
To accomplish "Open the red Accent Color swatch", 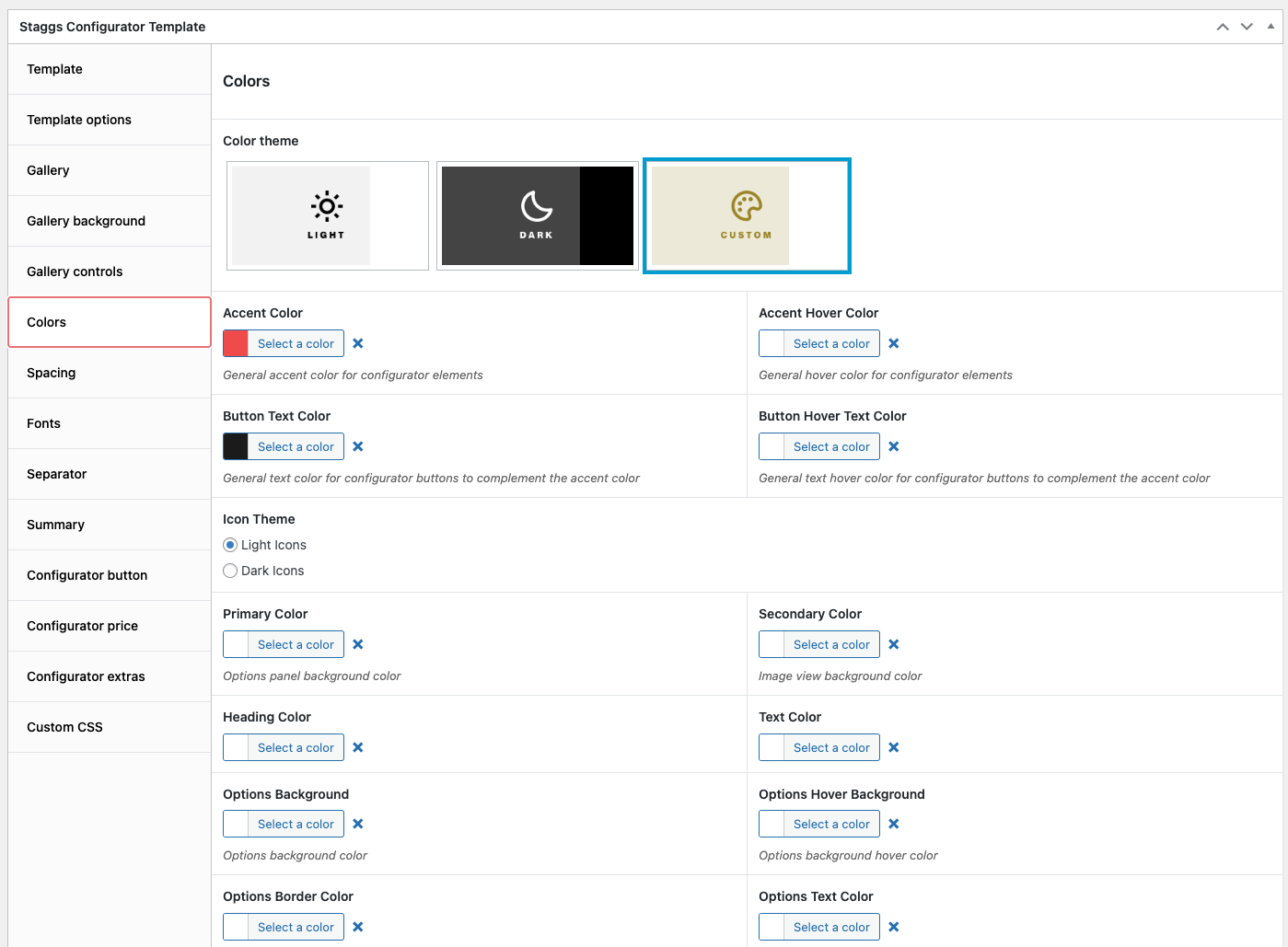I will click(x=237, y=343).
